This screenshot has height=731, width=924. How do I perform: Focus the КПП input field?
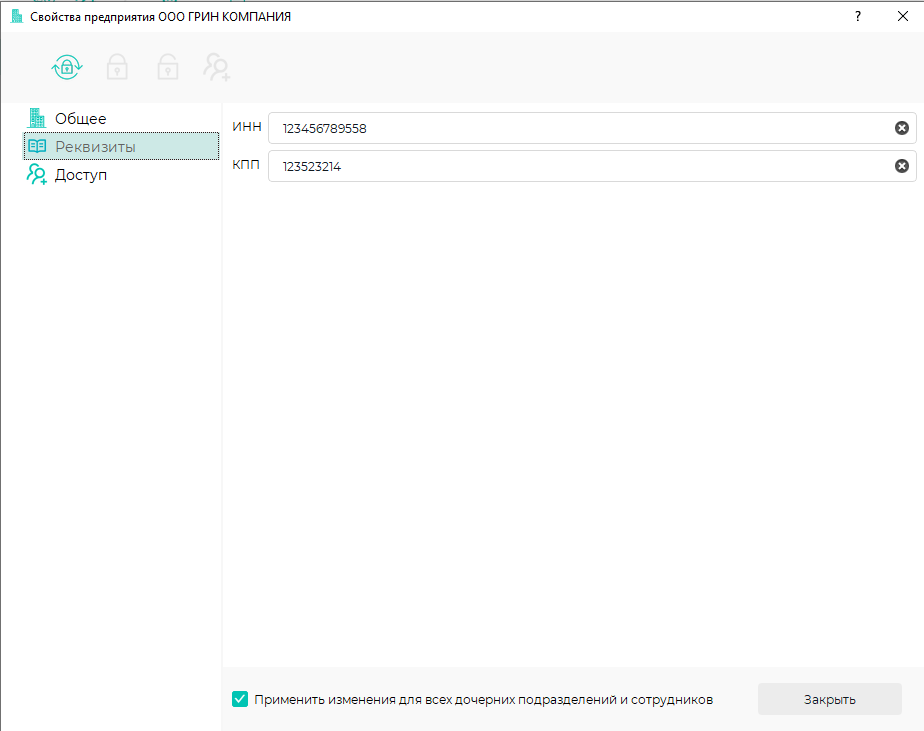(x=580, y=166)
